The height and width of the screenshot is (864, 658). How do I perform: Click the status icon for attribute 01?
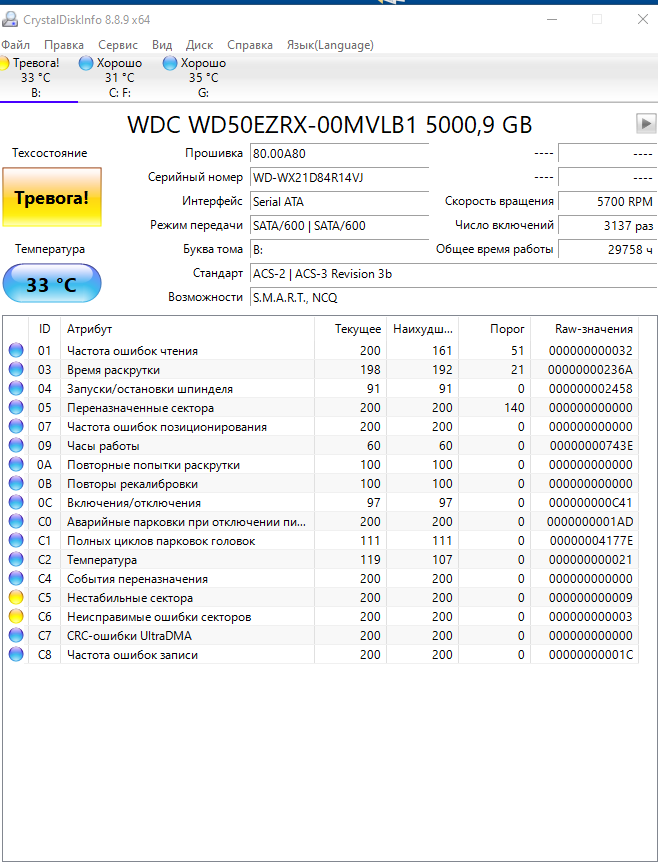click(x=16, y=350)
